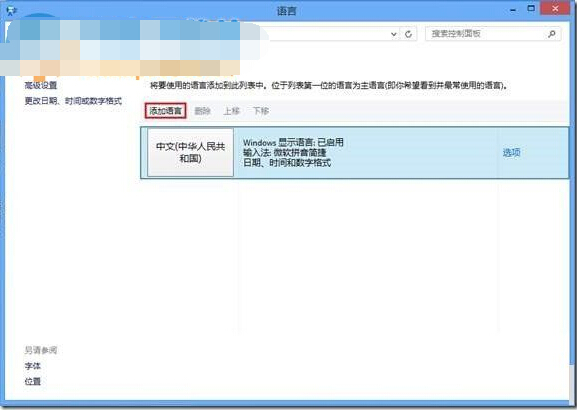The width and height of the screenshot is (577, 410).
Task: Maximize the 语言 window
Action: (x=531, y=8)
